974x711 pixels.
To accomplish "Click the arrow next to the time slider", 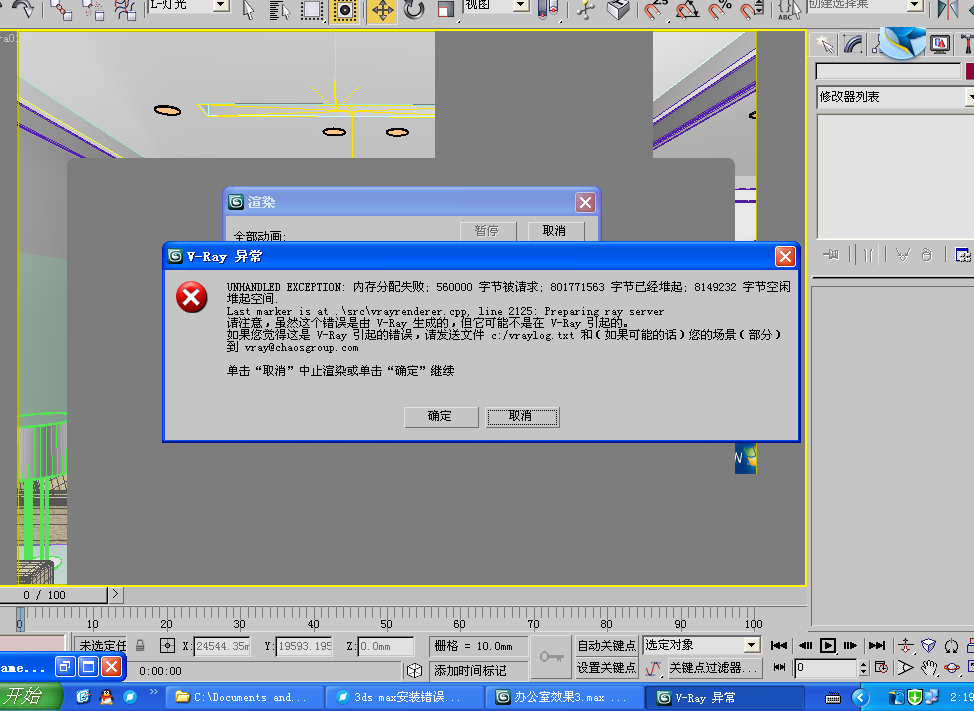I will 116,594.
